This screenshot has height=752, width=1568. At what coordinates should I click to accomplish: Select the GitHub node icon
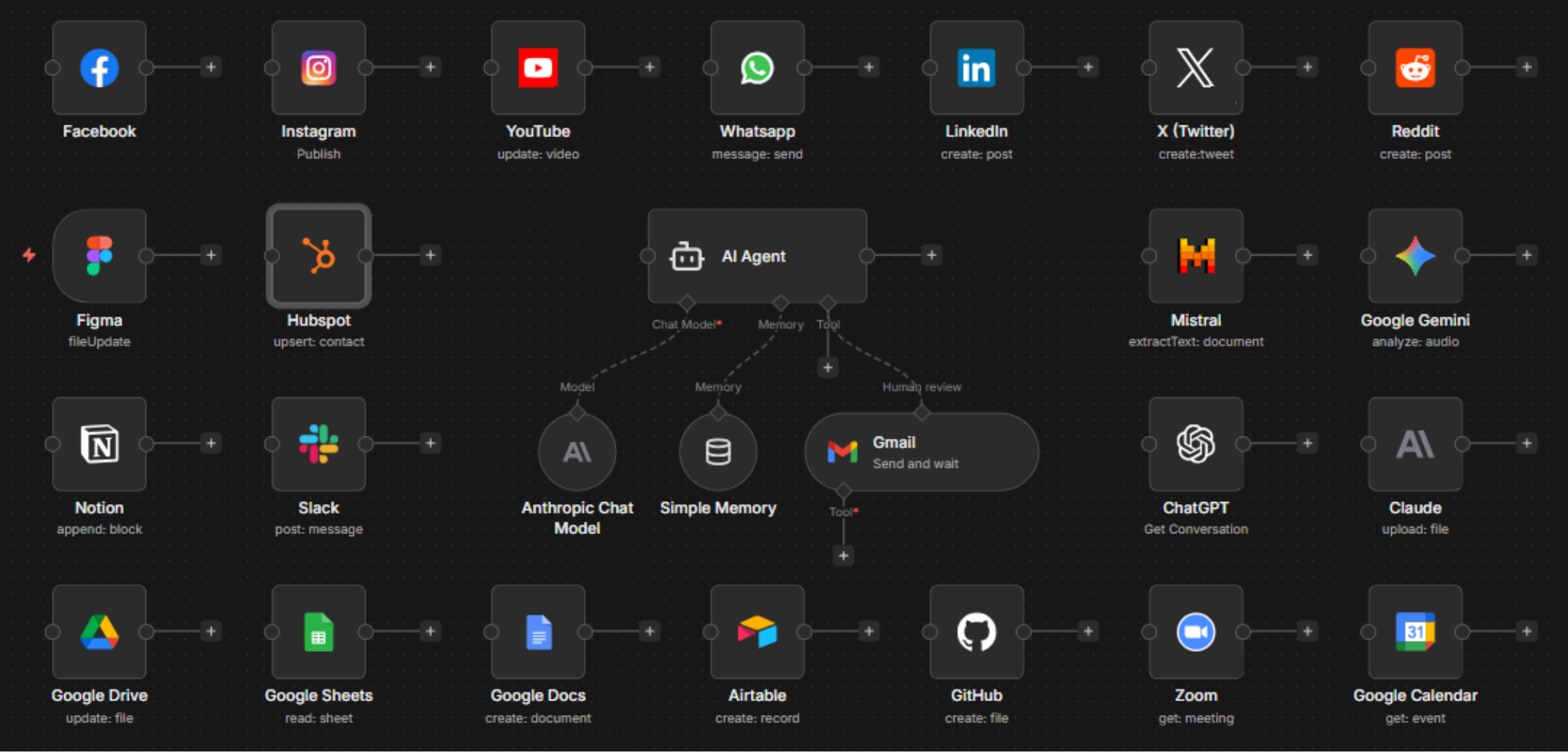[976, 632]
